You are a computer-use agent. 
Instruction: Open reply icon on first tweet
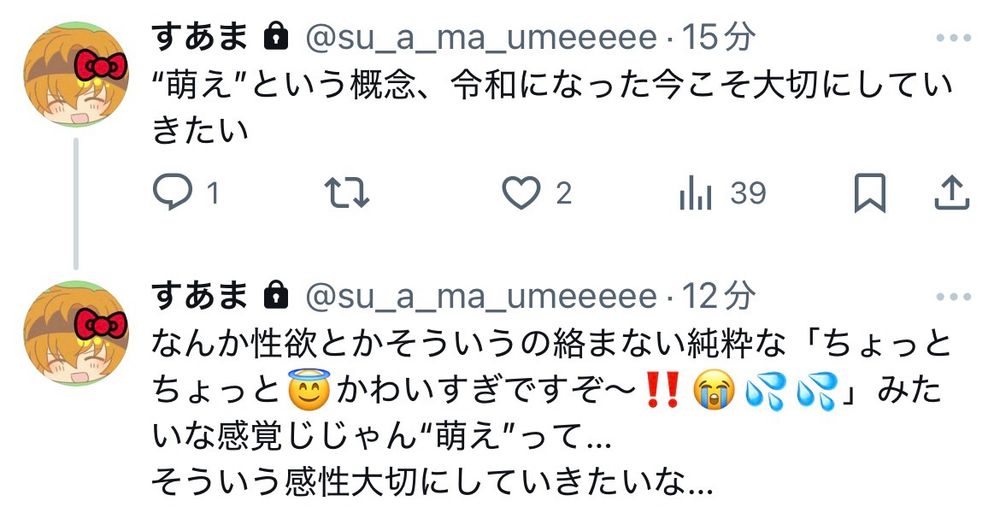coord(173,192)
